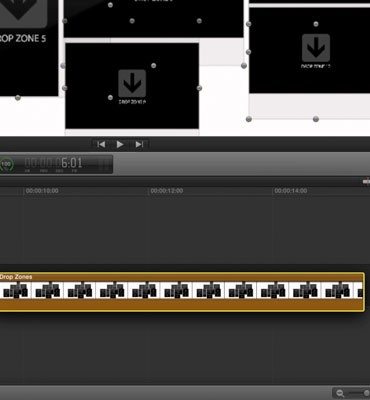This screenshot has width=370, height=400.
Task: Jump back with the previous-frame button
Action: [101, 144]
